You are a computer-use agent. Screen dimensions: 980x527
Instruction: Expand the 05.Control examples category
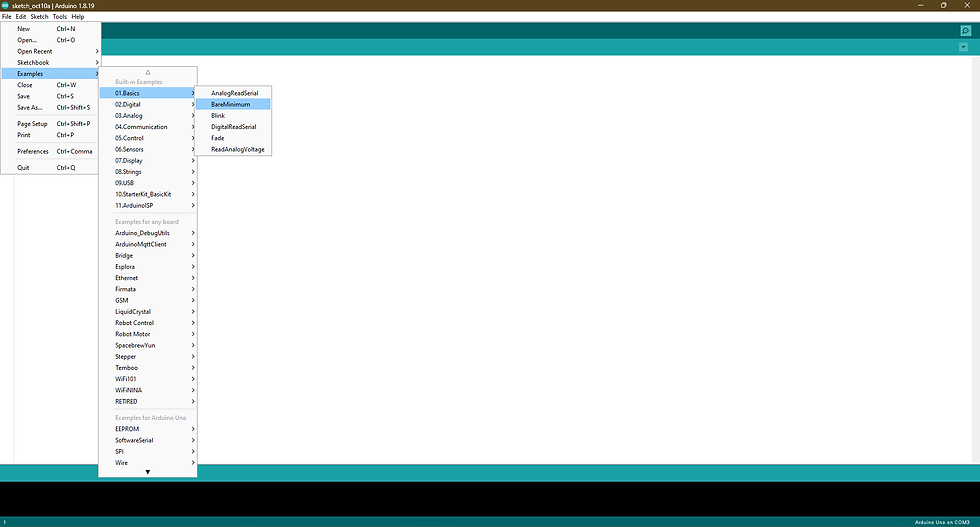point(148,138)
